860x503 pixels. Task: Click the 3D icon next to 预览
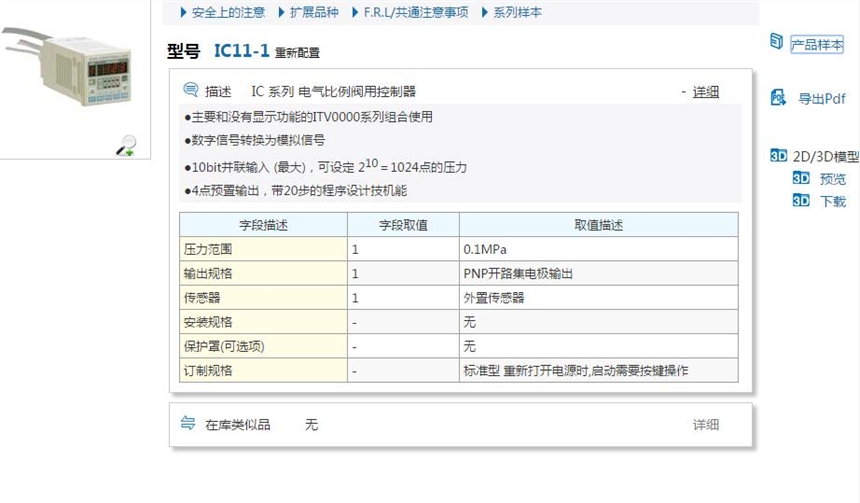coord(800,179)
